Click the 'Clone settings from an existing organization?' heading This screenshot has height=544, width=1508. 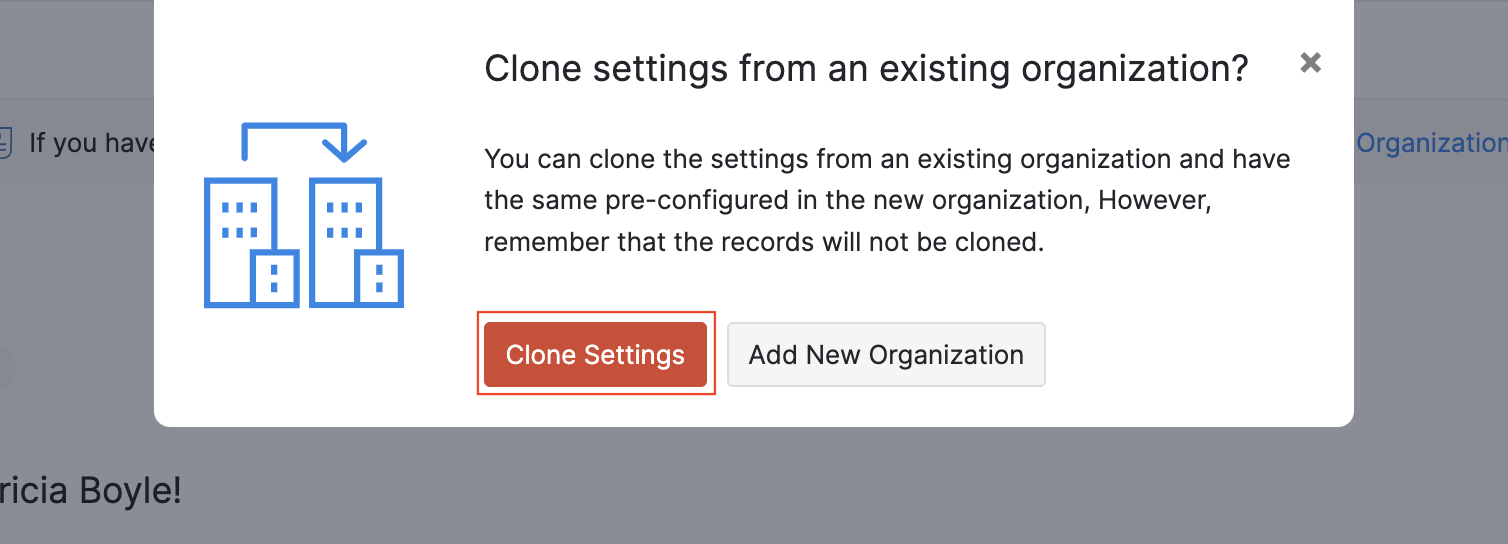tap(866, 69)
